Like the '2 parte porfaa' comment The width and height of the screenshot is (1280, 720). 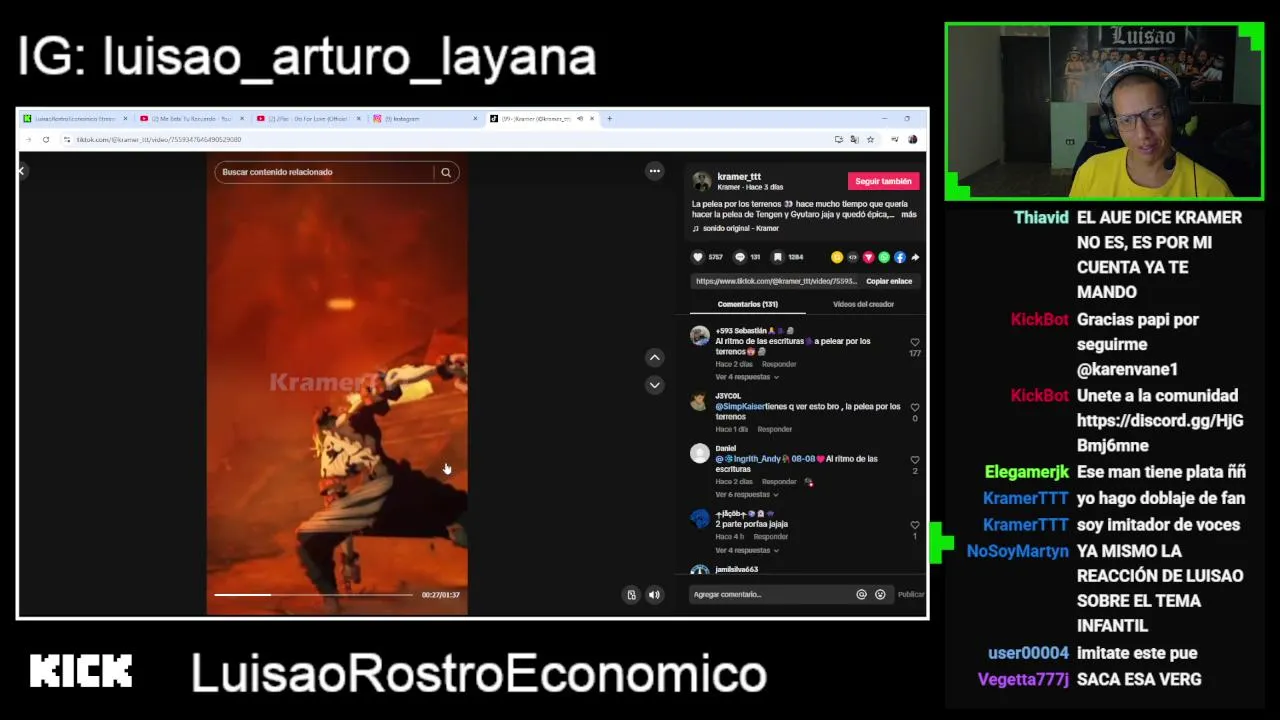click(914, 525)
